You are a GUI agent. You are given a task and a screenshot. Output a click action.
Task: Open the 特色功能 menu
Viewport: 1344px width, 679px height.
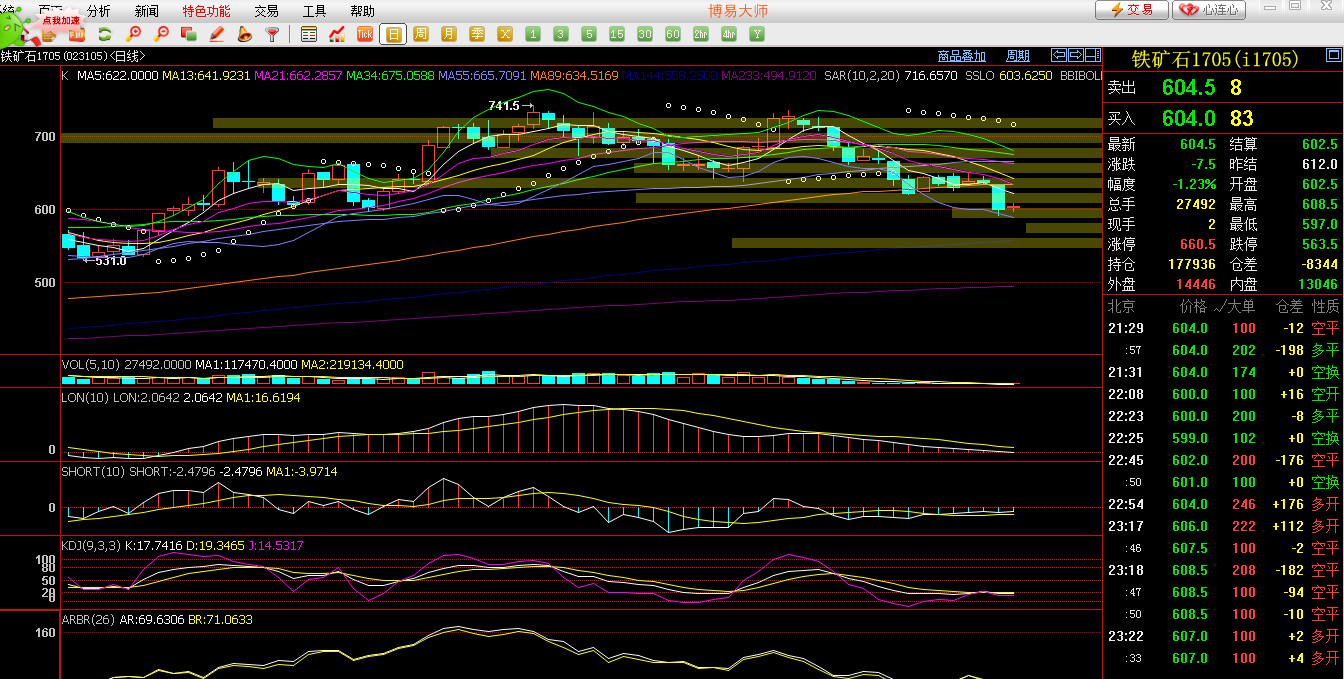[x=206, y=11]
